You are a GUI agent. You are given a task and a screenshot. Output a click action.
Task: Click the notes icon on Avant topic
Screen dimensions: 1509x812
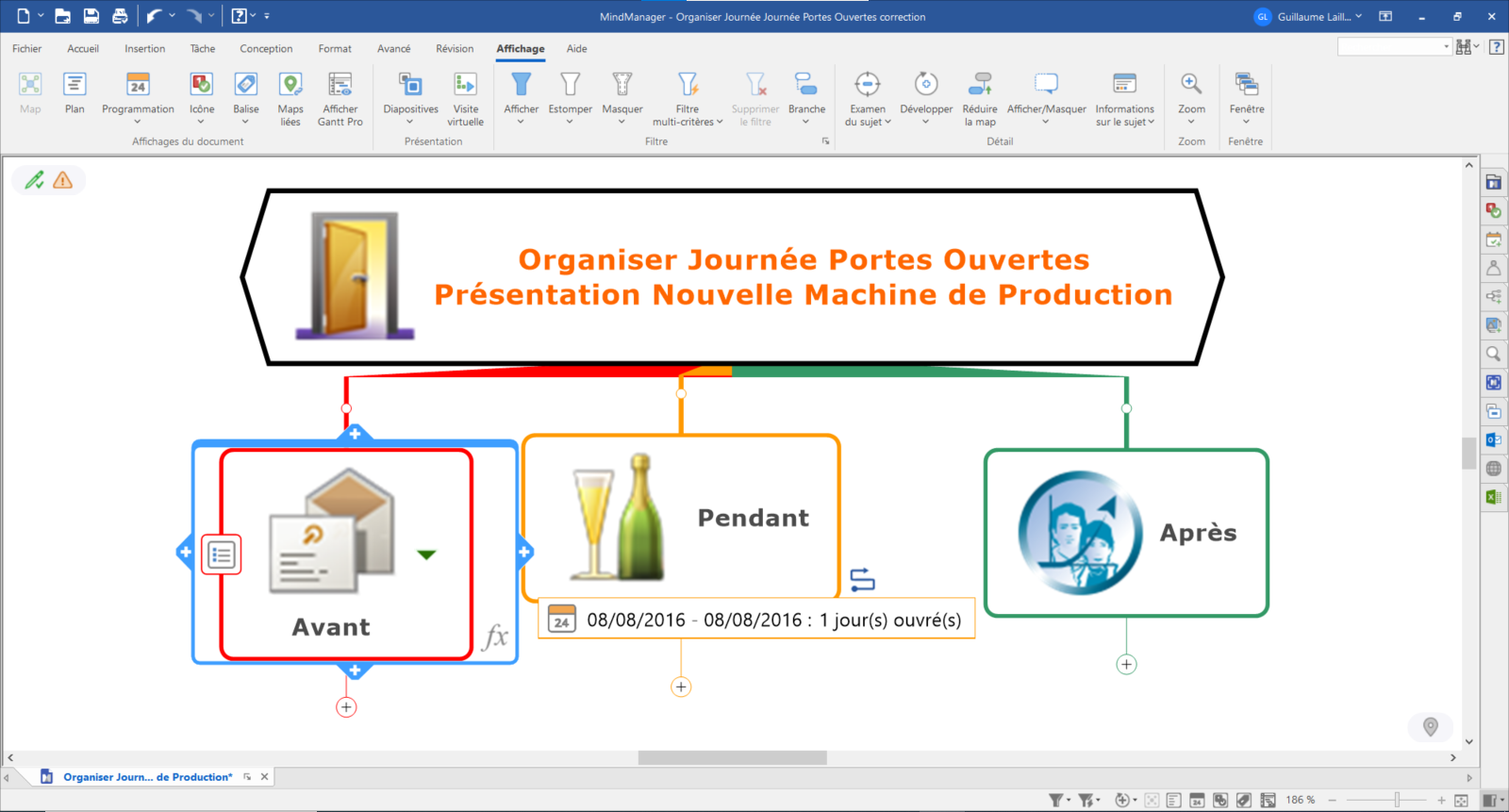point(222,555)
